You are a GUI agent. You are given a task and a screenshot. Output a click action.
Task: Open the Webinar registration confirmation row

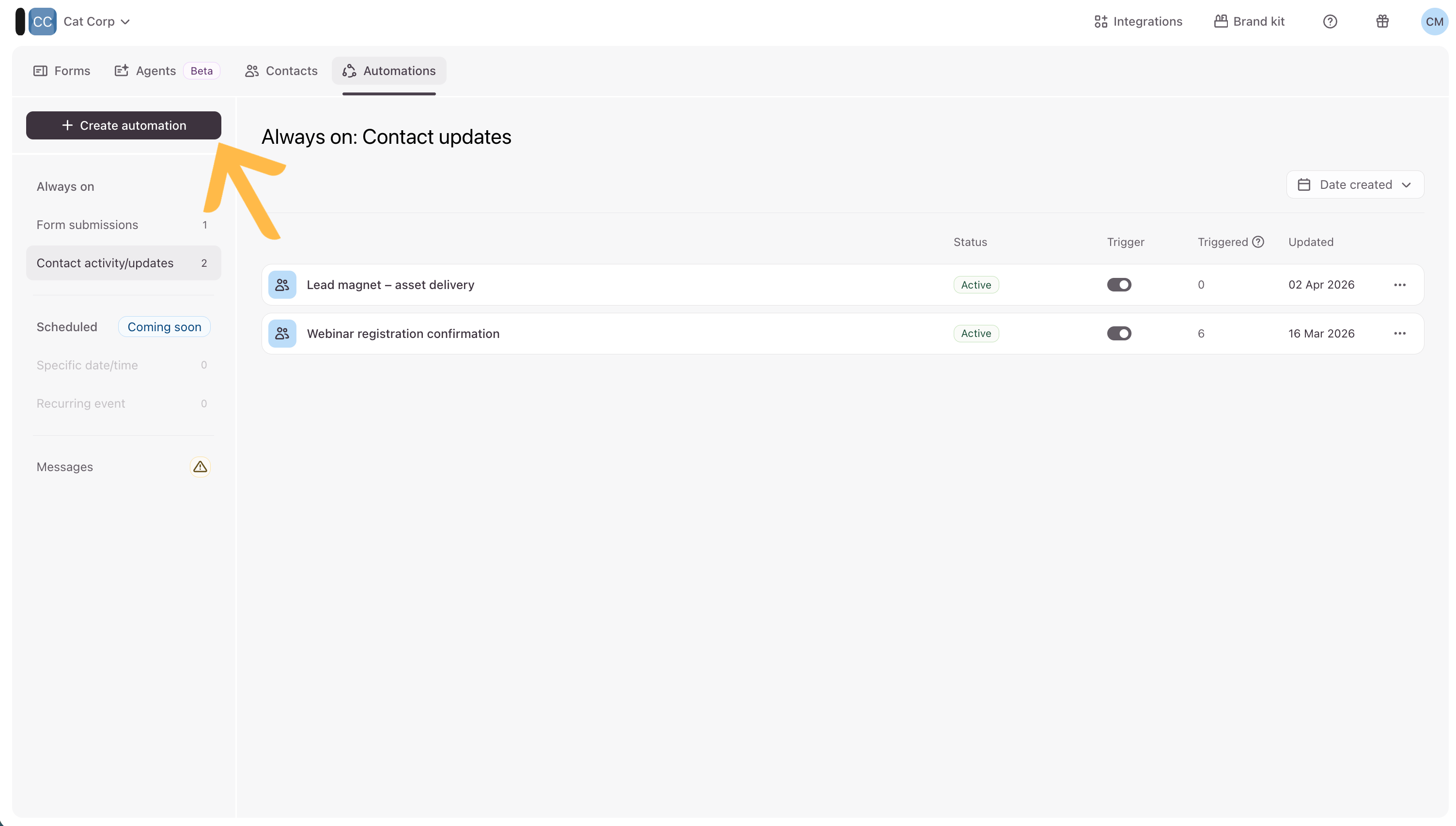point(403,334)
